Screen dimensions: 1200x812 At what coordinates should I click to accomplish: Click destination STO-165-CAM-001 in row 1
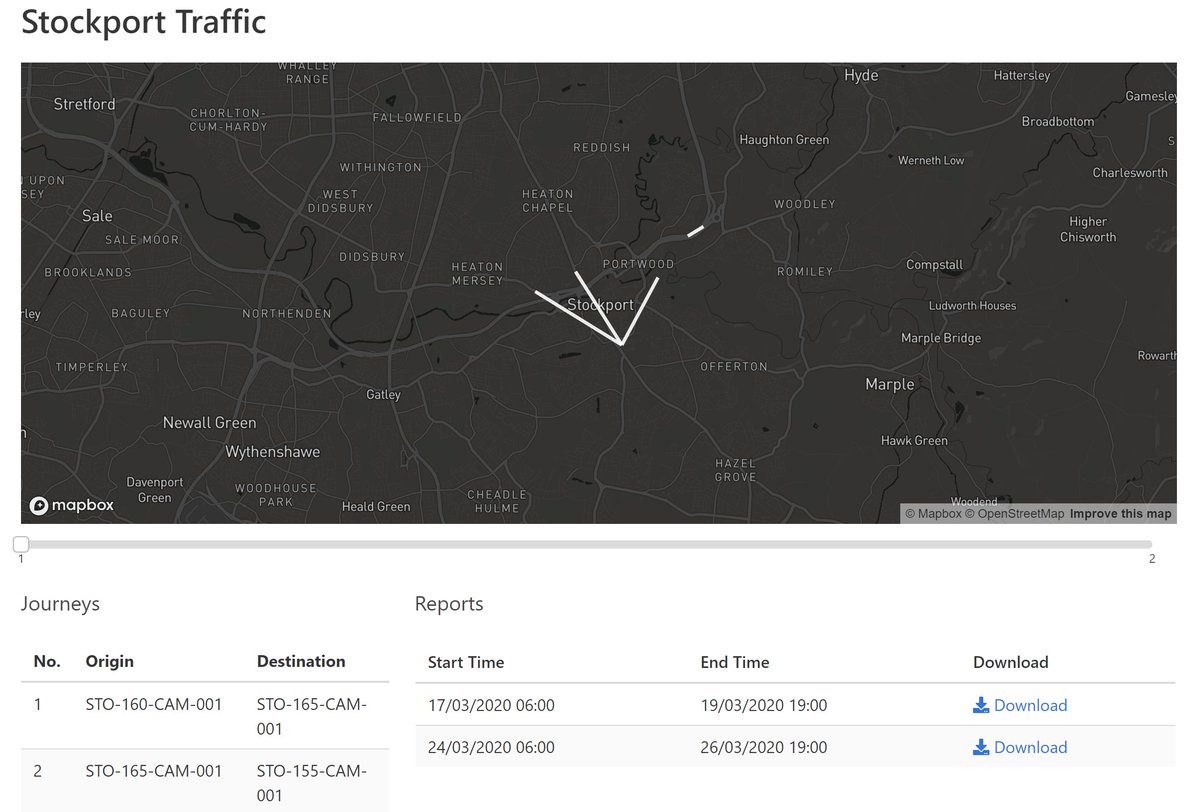click(312, 716)
